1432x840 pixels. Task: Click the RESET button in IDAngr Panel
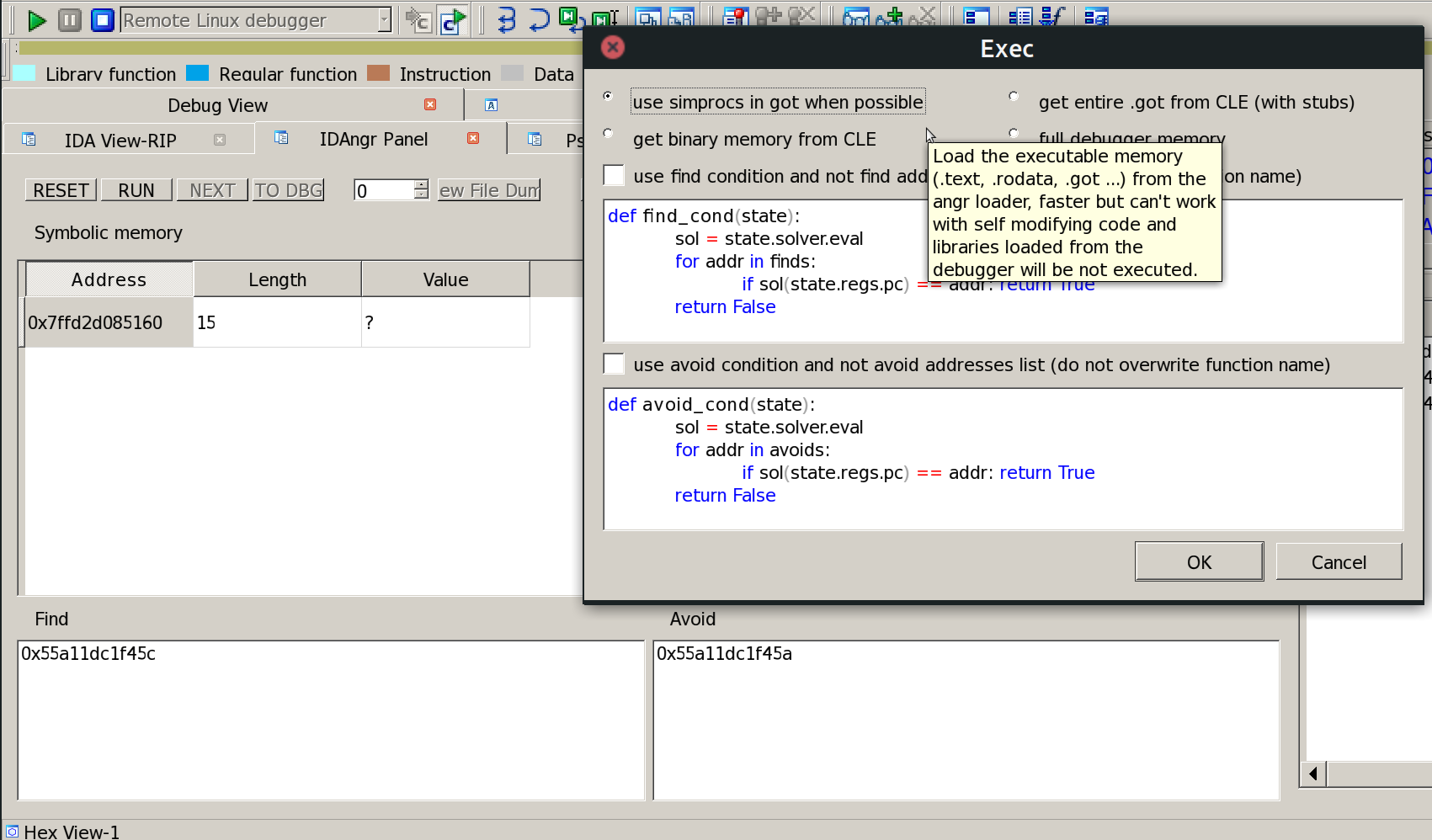[x=61, y=190]
